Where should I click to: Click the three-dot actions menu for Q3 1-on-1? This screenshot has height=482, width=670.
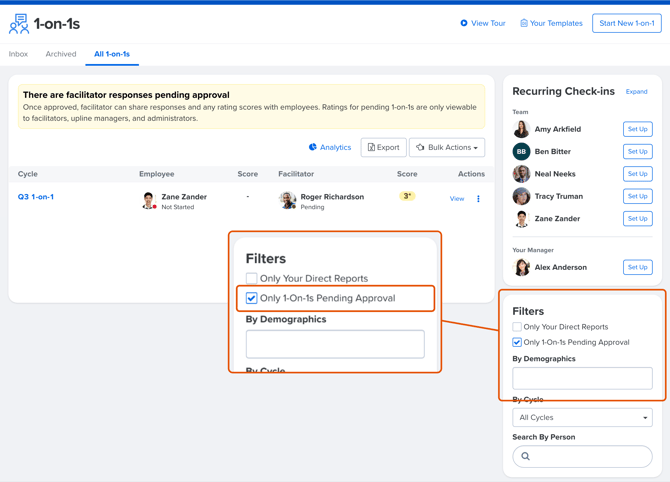pyautogui.click(x=478, y=199)
